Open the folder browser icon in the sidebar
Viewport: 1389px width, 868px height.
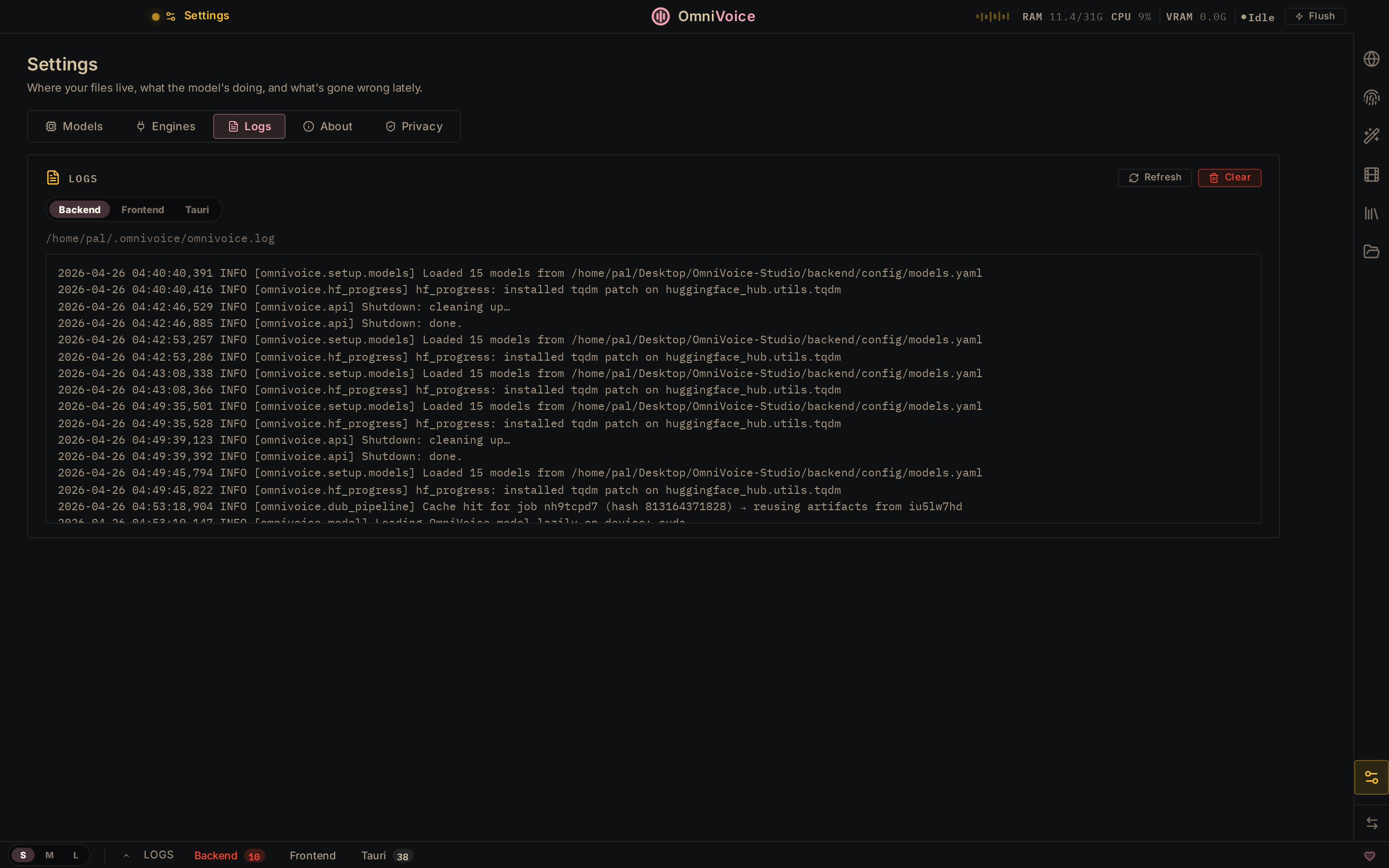[x=1372, y=251]
